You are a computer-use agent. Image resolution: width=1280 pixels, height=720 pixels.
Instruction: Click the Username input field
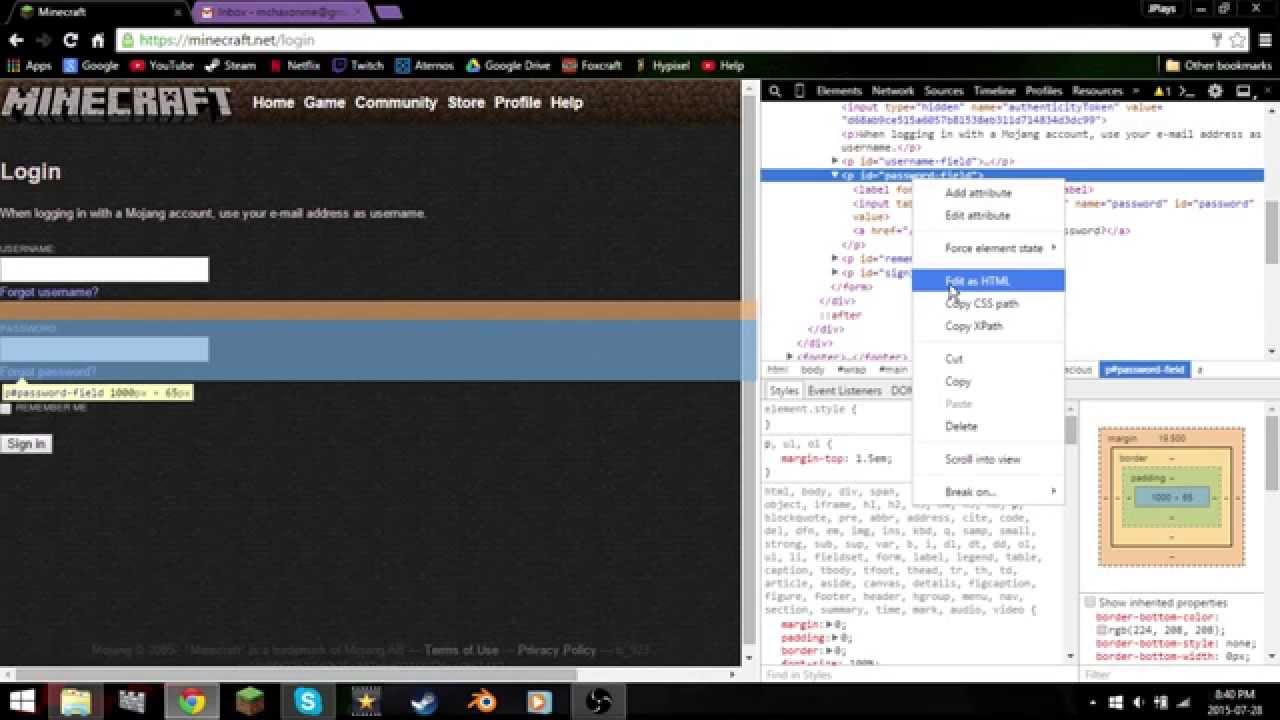(104, 269)
